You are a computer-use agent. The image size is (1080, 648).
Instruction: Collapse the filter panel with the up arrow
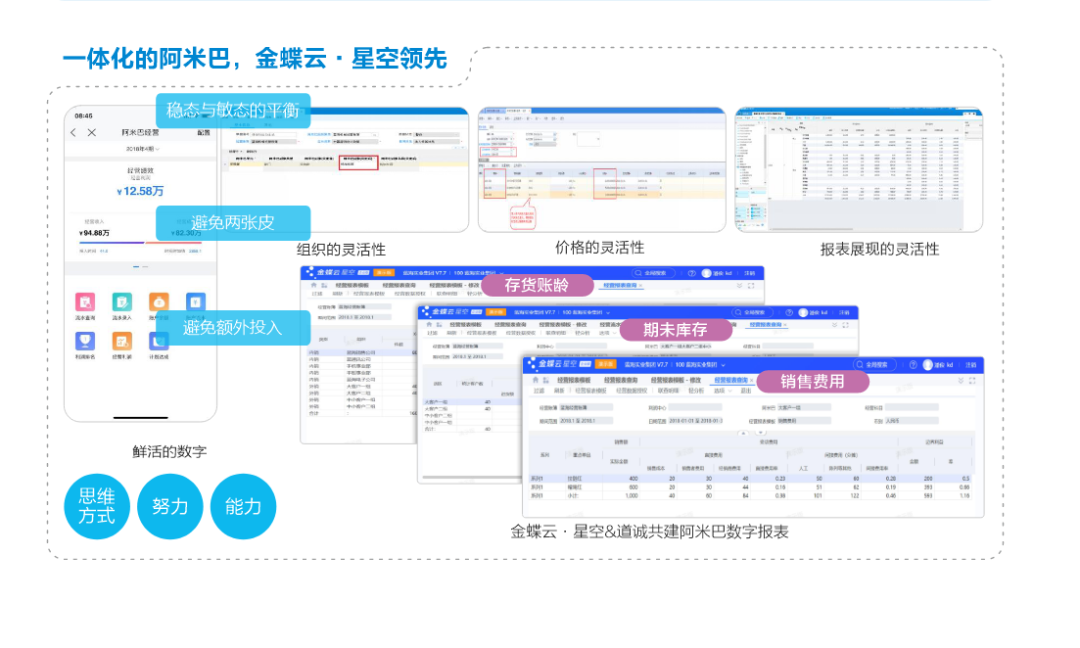tap(743, 432)
